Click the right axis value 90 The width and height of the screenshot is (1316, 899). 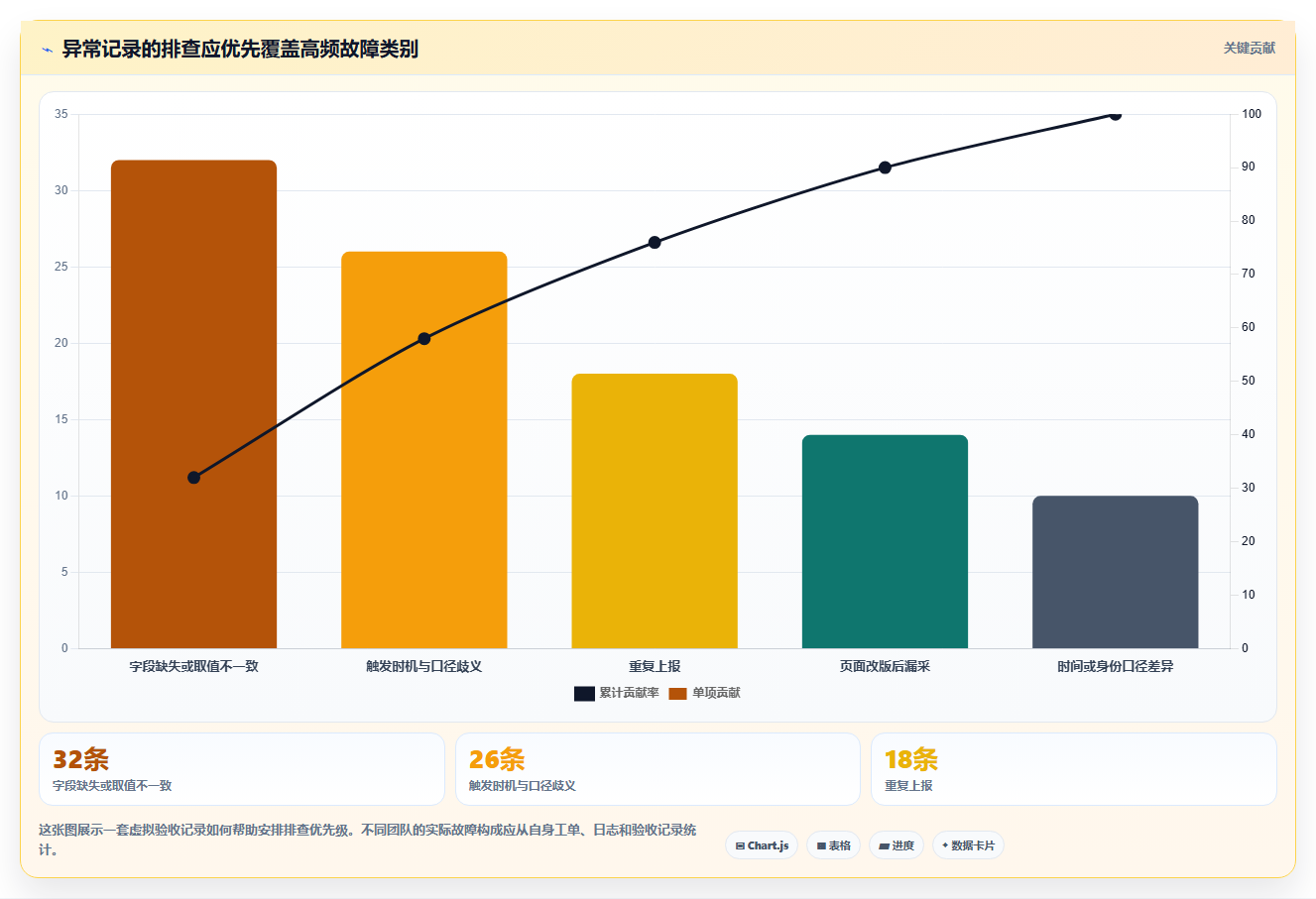coord(1249,167)
